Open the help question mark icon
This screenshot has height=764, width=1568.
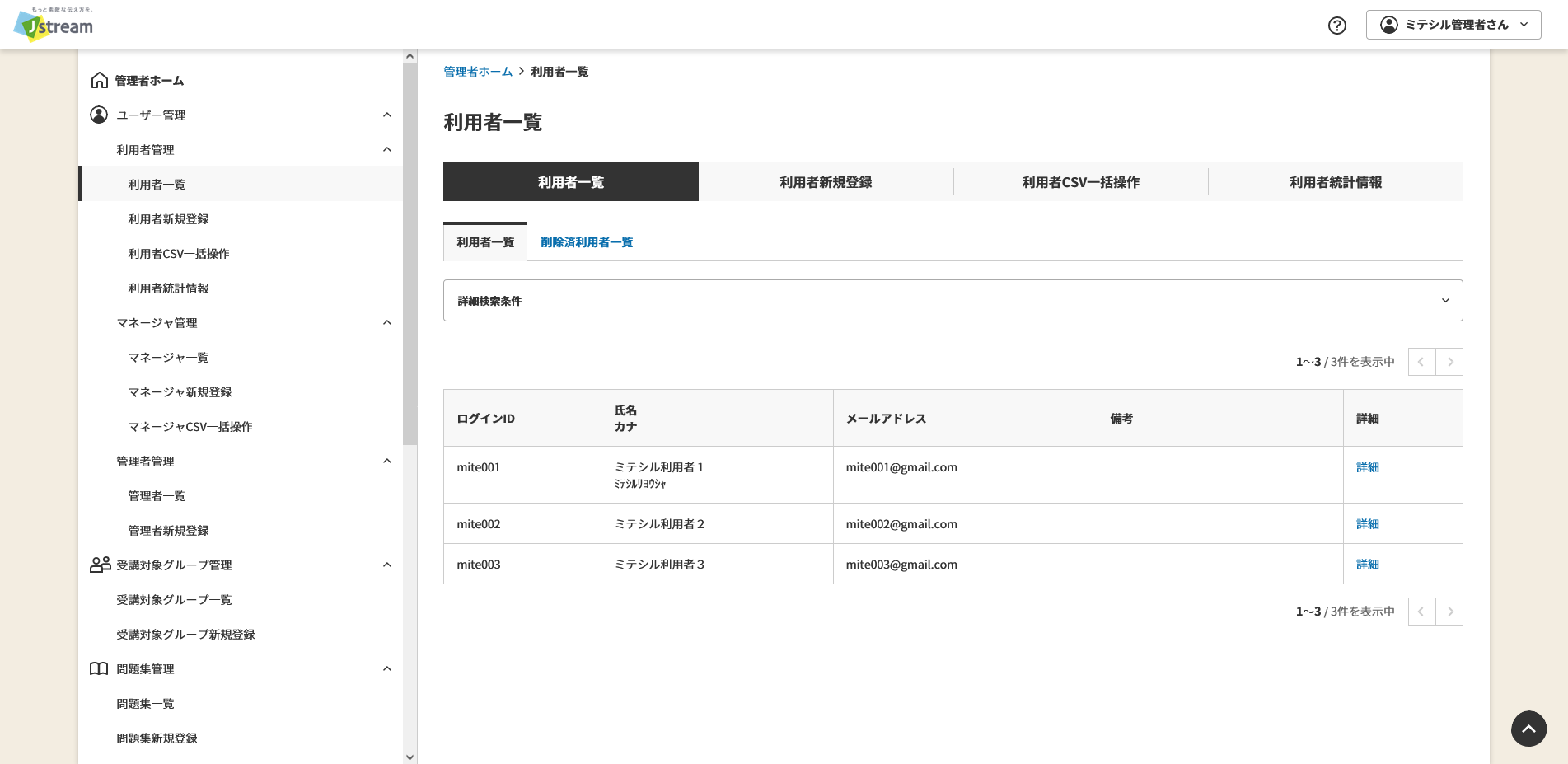(x=1337, y=26)
